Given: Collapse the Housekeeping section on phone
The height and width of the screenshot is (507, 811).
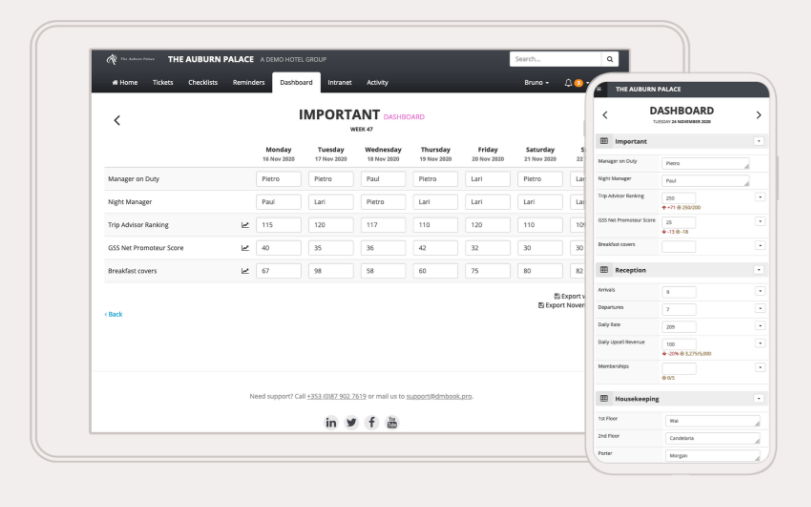Looking at the screenshot, I should (x=759, y=398).
